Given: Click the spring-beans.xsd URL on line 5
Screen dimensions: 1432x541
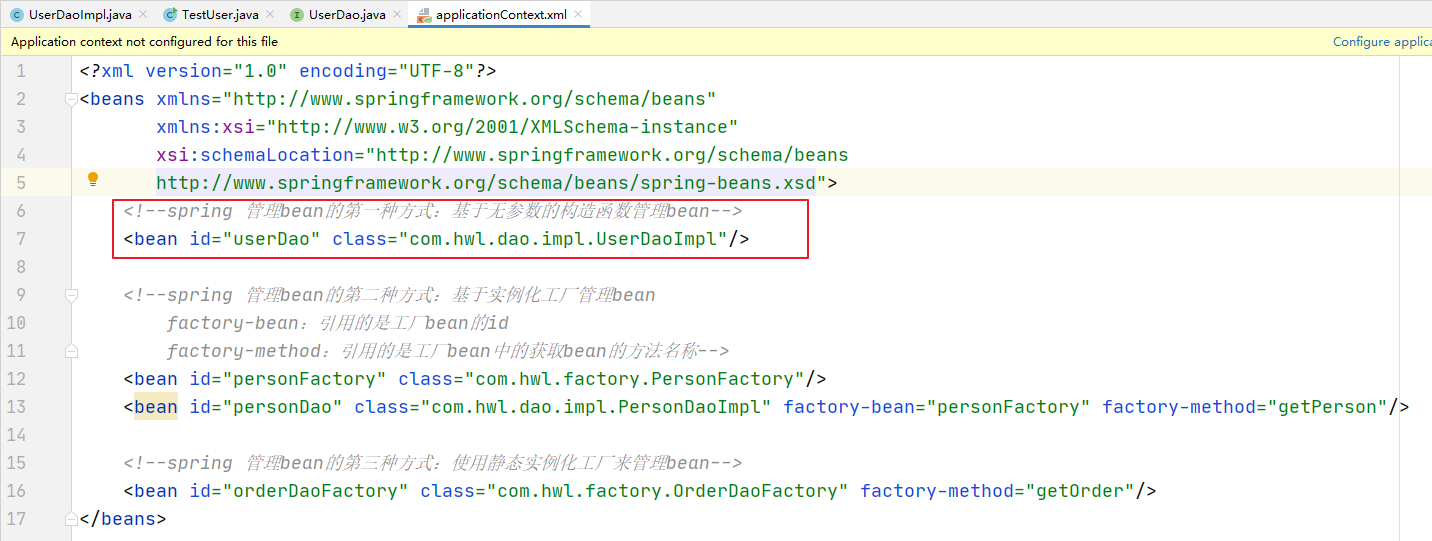Looking at the screenshot, I should [x=488, y=183].
